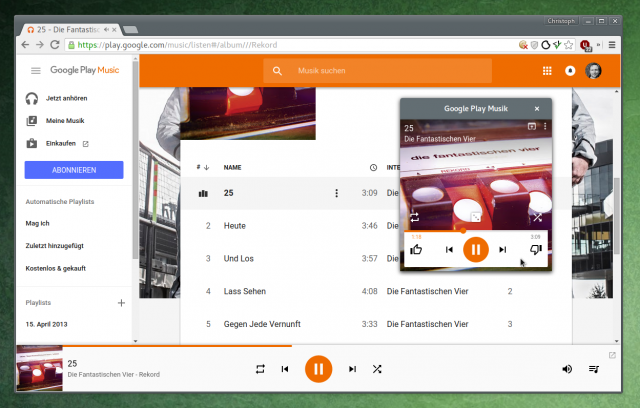This screenshot has height=408, width=640.
Task: Select Einkaufen in the sidebar
Action: point(60,143)
